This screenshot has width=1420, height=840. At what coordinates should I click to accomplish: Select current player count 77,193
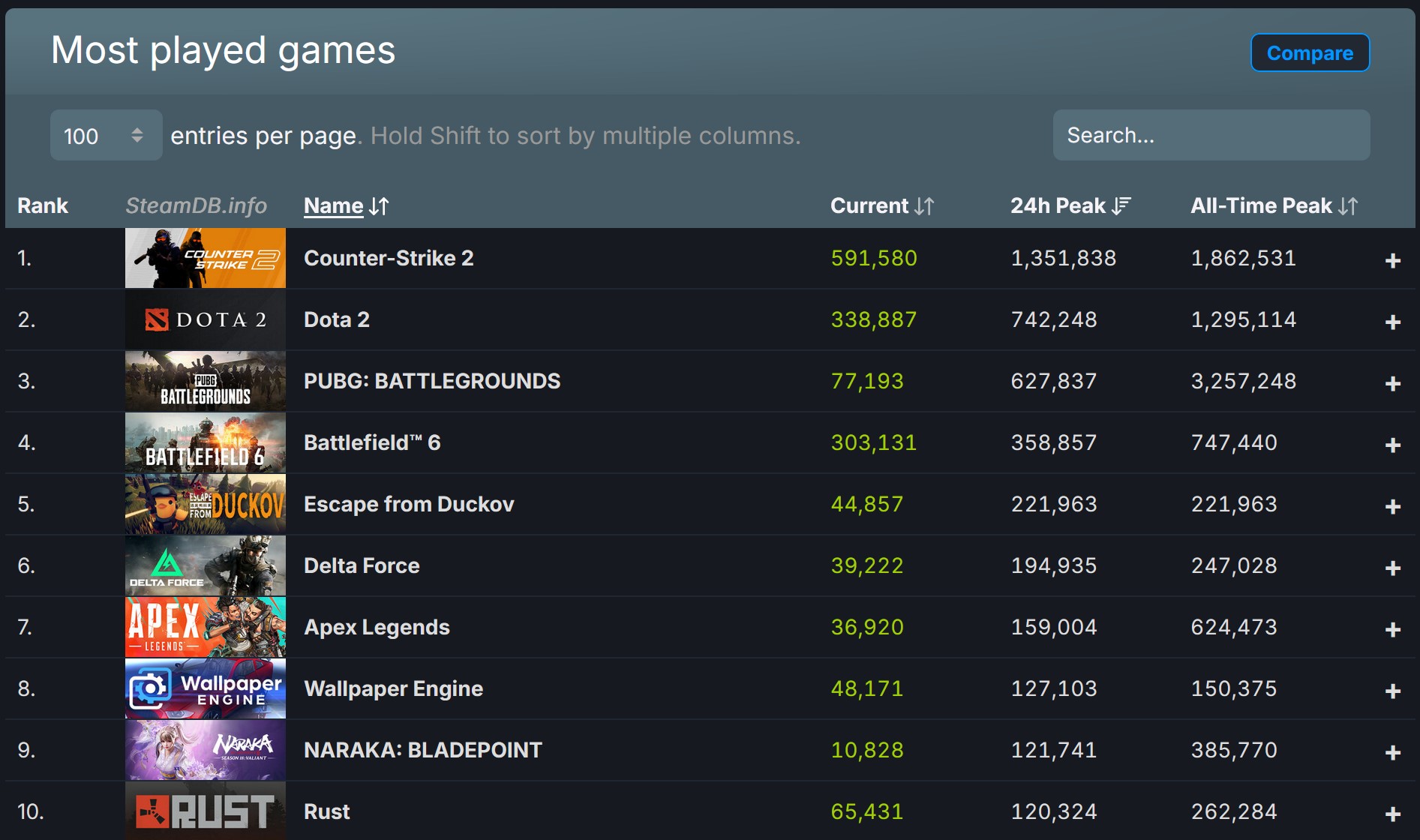click(867, 381)
